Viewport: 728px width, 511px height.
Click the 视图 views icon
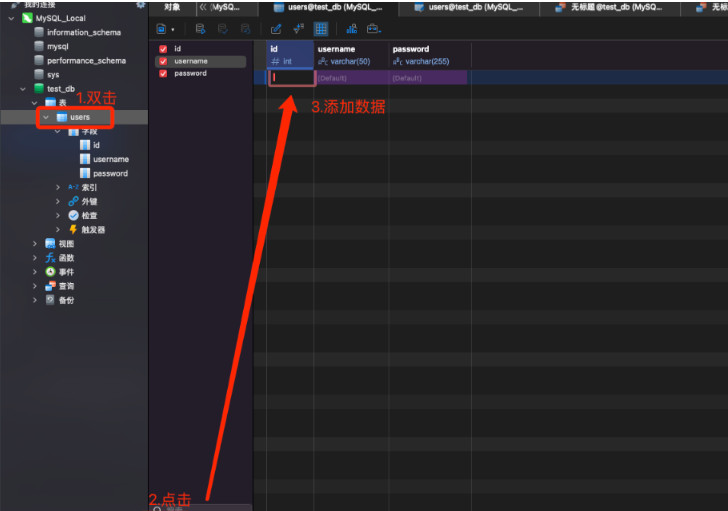(50, 244)
